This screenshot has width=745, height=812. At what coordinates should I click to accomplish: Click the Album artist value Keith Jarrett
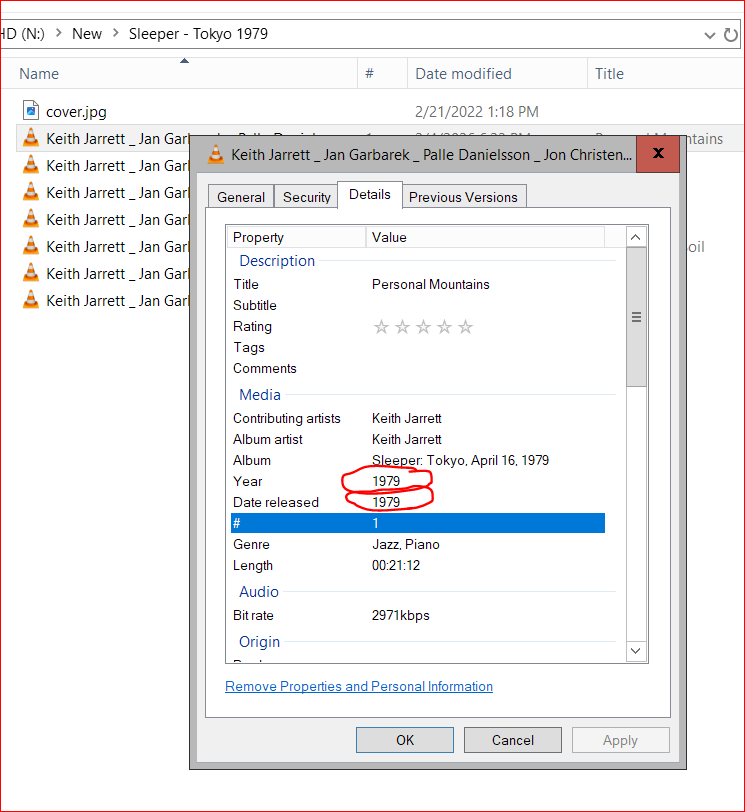406,440
